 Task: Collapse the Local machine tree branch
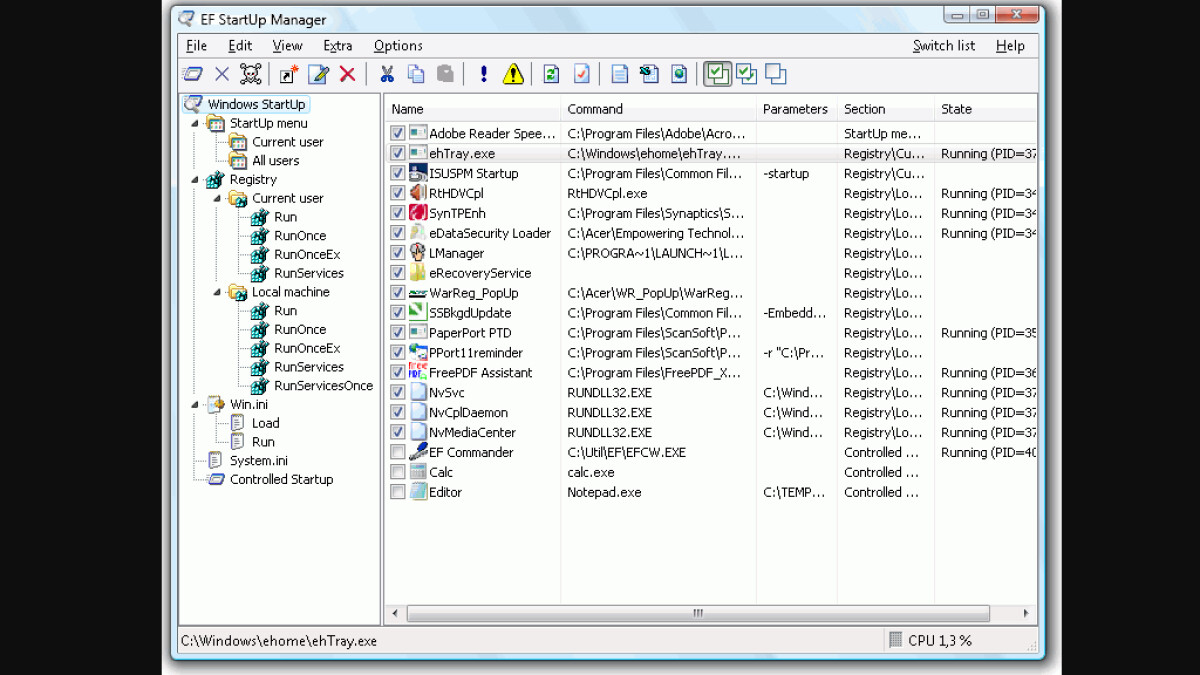coord(218,292)
